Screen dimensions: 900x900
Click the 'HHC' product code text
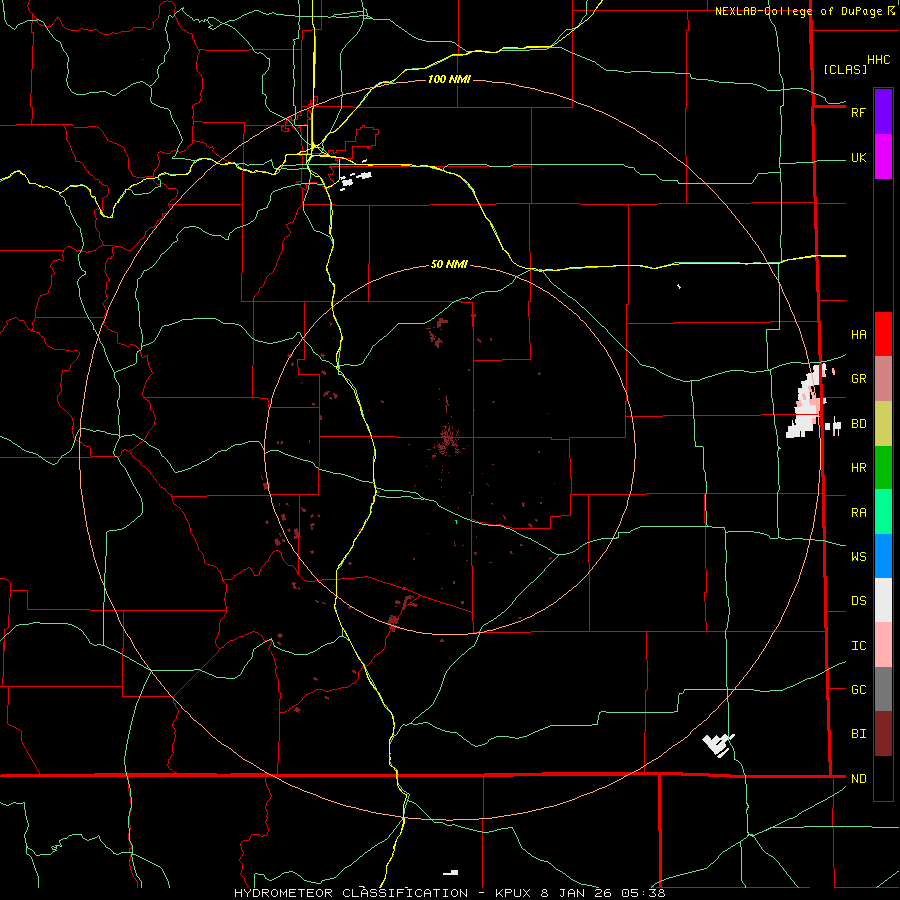click(878, 60)
